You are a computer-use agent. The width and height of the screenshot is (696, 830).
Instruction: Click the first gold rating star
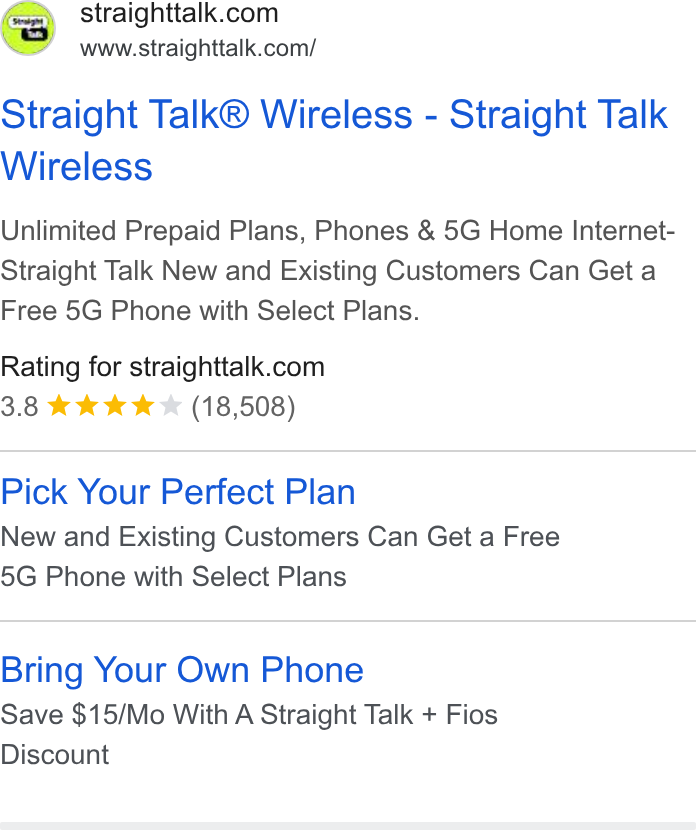click(x=59, y=407)
